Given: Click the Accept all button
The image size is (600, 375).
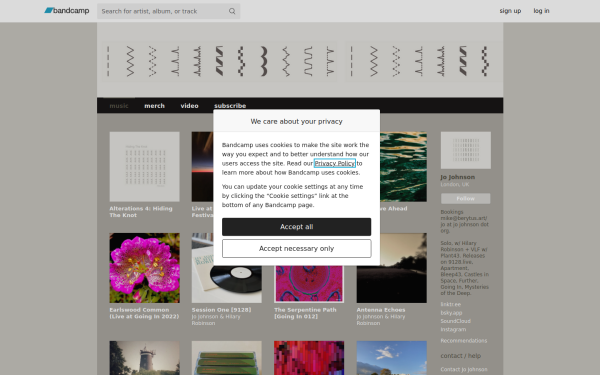Looking at the screenshot, I should click(297, 227).
